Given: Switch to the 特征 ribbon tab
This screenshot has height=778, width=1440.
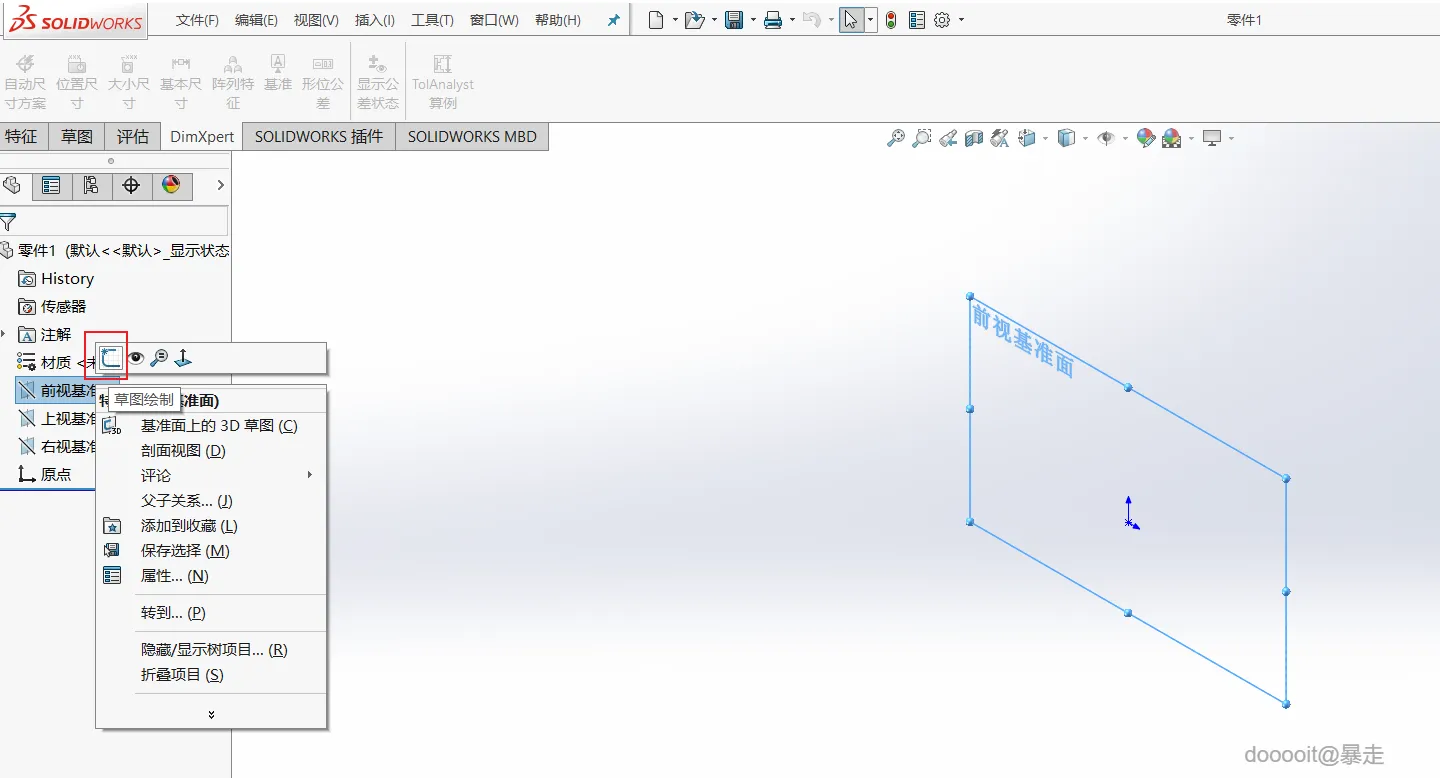Looking at the screenshot, I should [21, 137].
